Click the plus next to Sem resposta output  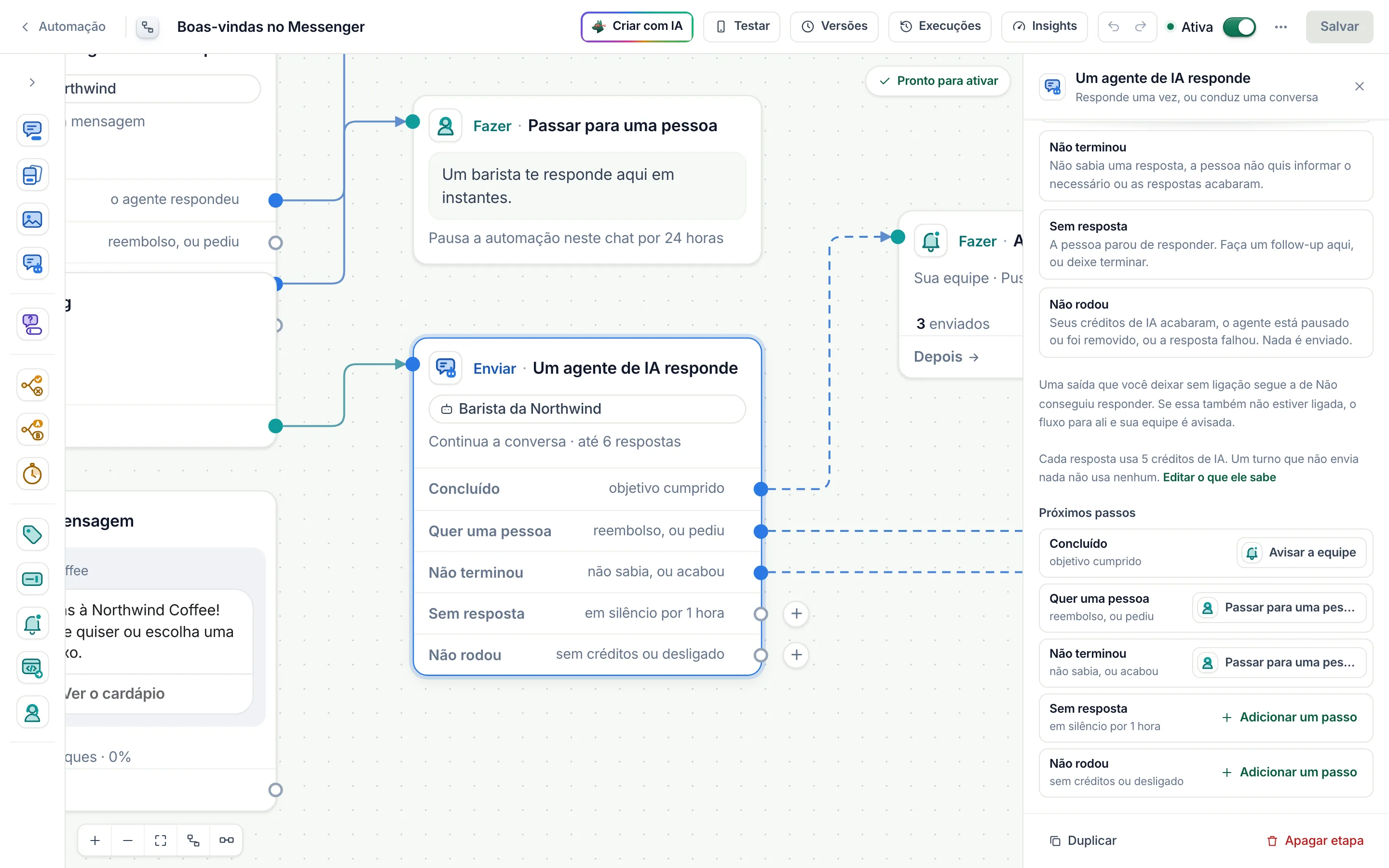click(797, 614)
